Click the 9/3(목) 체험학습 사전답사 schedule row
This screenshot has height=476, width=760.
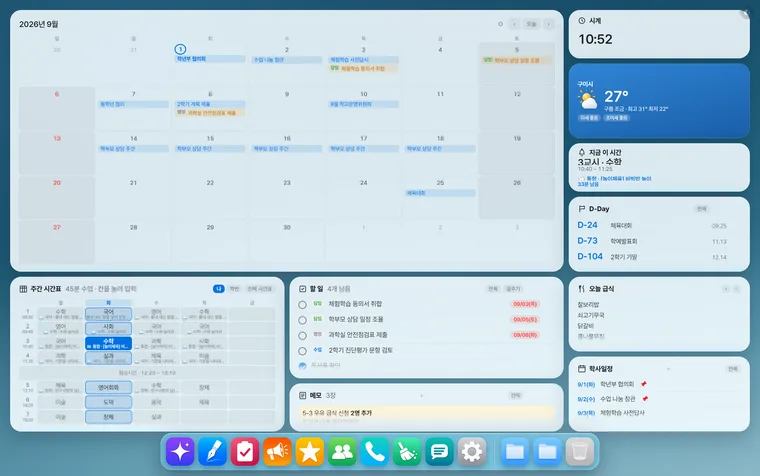pyautogui.click(x=611, y=413)
